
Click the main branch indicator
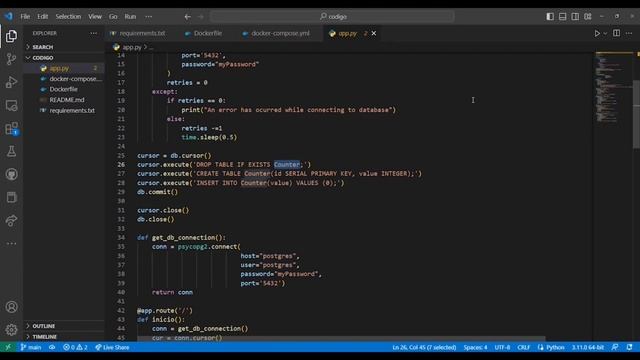(x=31, y=347)
